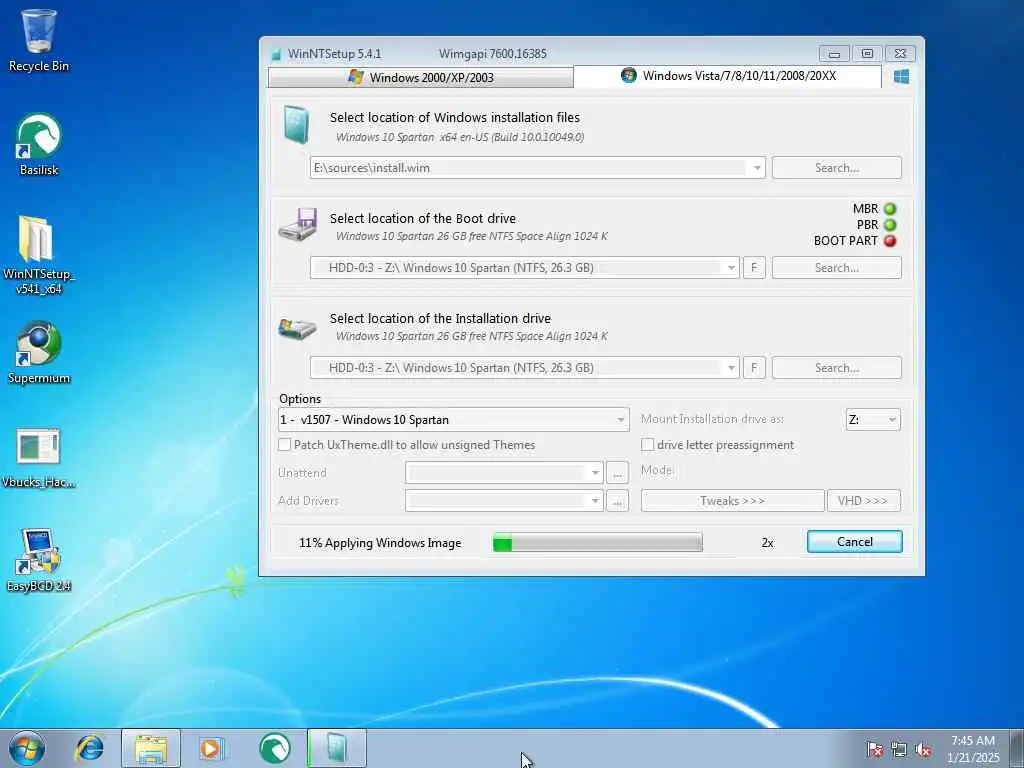The image size is (1024, 768).
Task: Open the Tweaks >>> panel
Action: coord(732,501)
